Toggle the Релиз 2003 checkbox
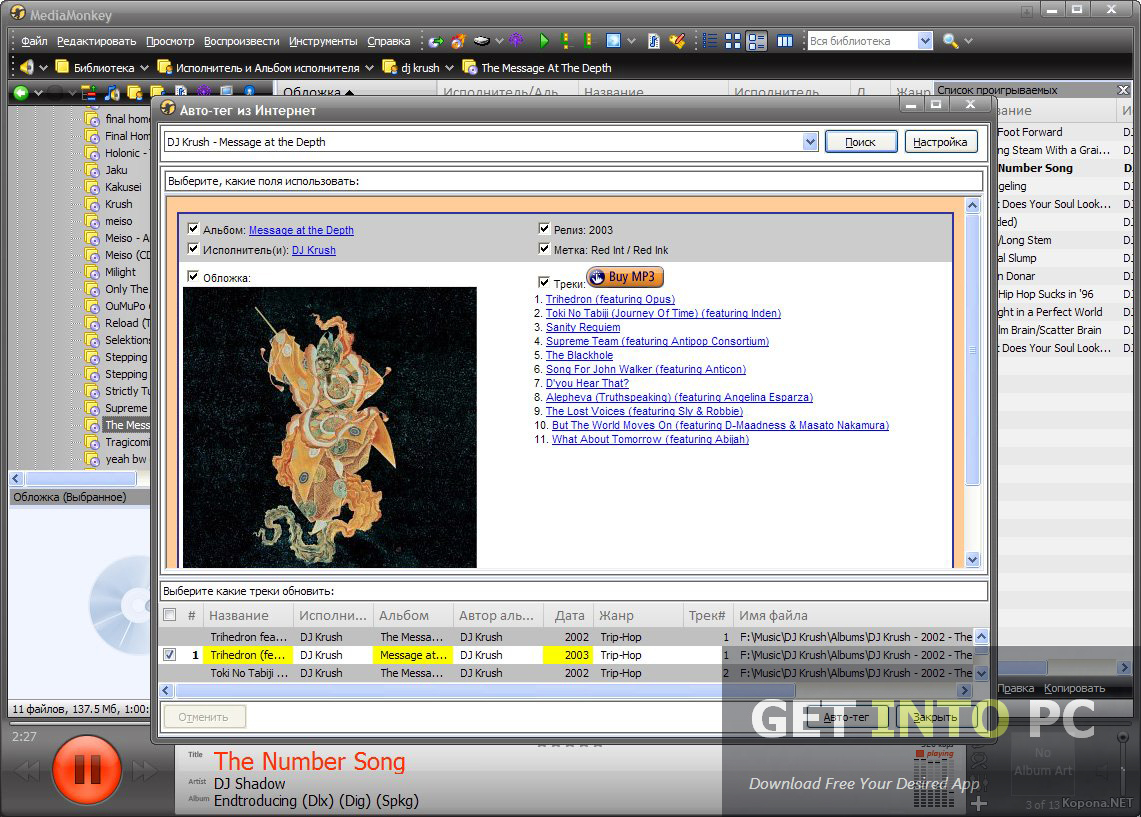This screenshot has width=1141, height=817. [544, 228]
